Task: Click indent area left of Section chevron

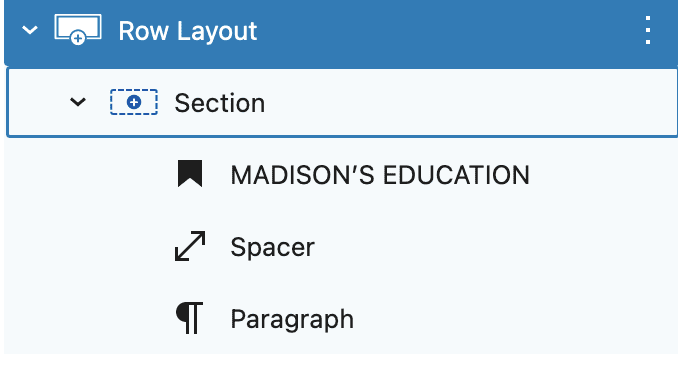Action: point(37,103)
